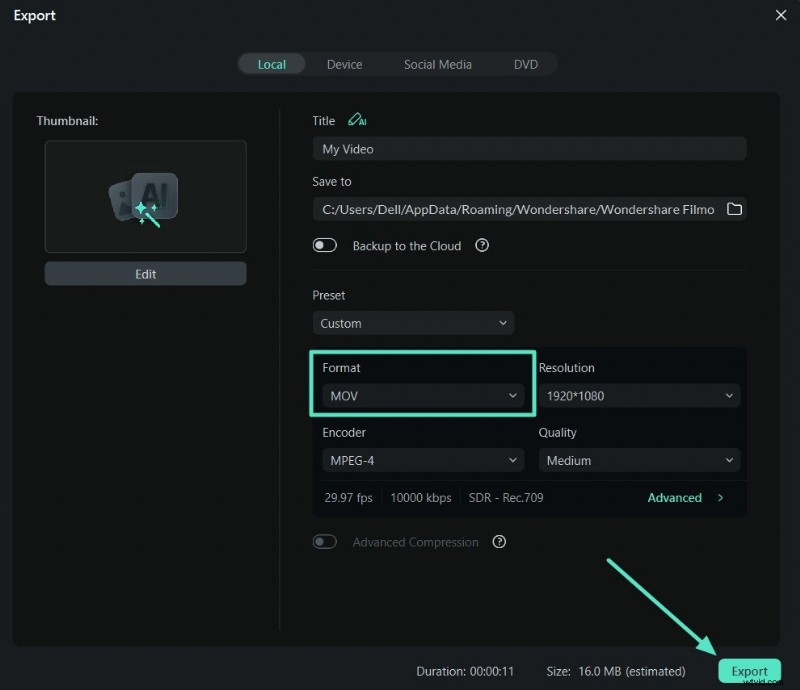Enable Backup to the Cloud toggle

(x=325, y=245)
